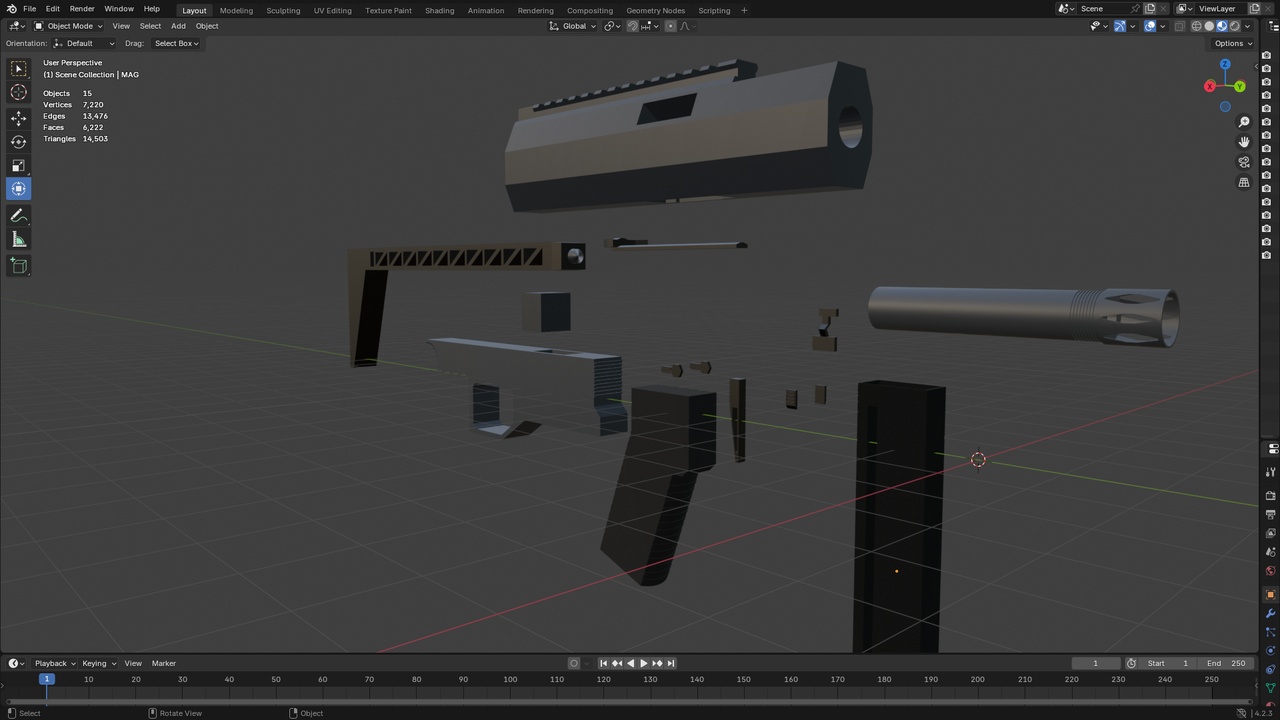This screenshot has height=720, width=1280.
Task: Open the View Layer properties tab
Action: click(x=1271, y=534)
